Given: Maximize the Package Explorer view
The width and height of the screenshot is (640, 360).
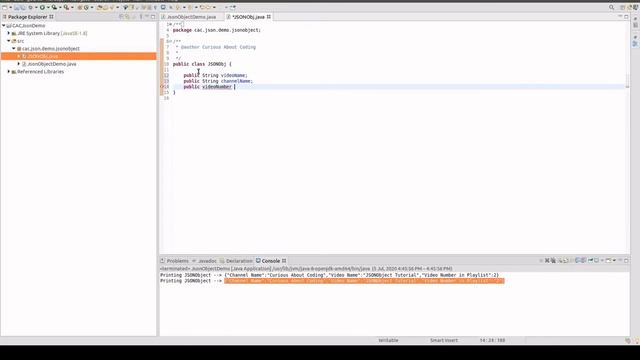Looking at the screenshot, I should (x=153, y=17).
